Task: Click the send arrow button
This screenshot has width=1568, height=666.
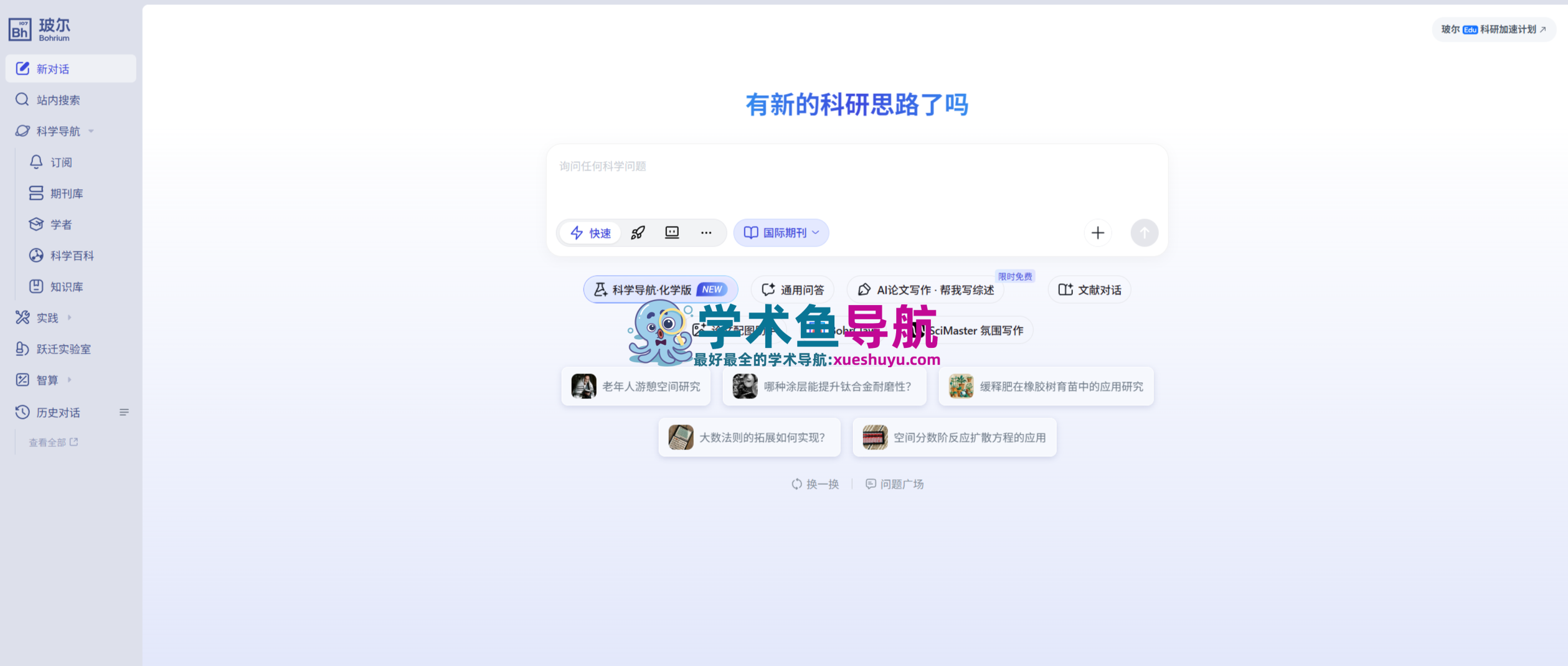Action: (1145, 233)
